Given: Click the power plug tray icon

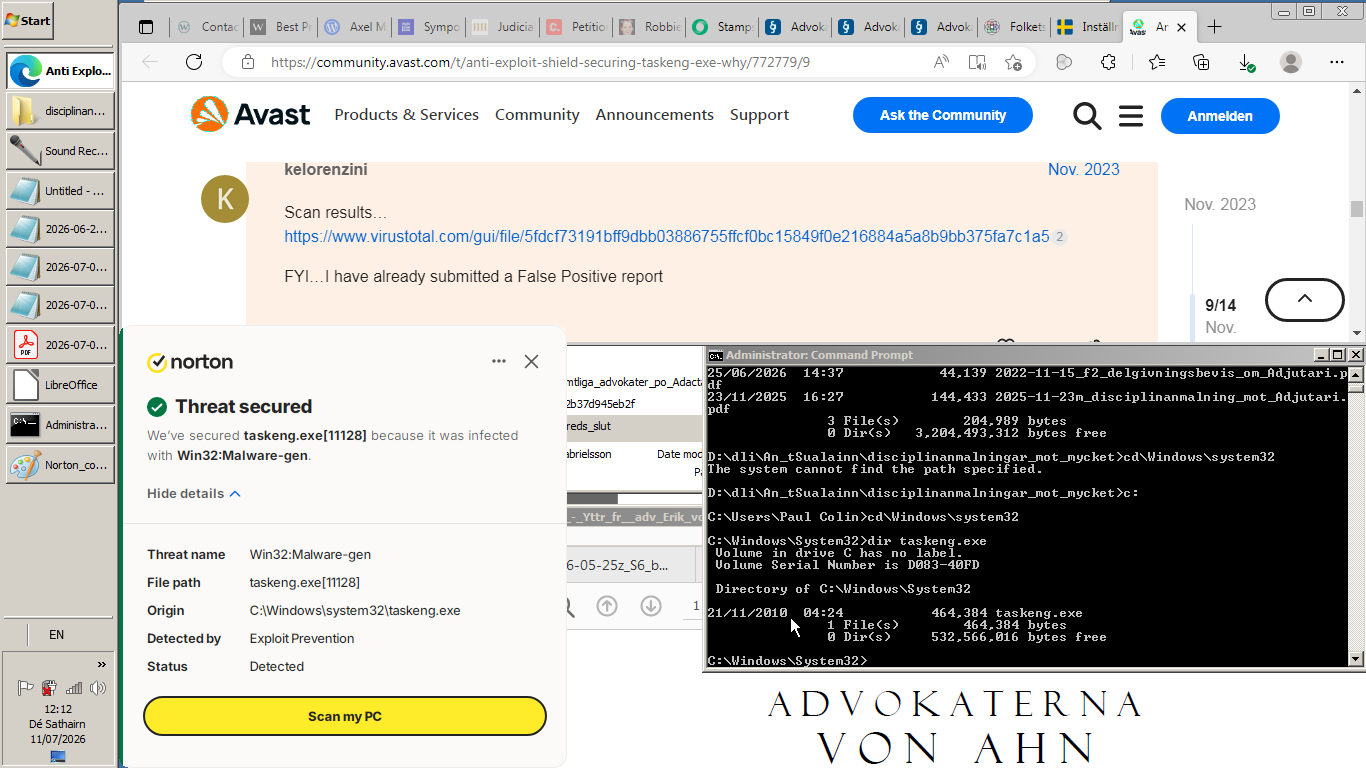Looking at the screenshot, I should click(49, 688).
